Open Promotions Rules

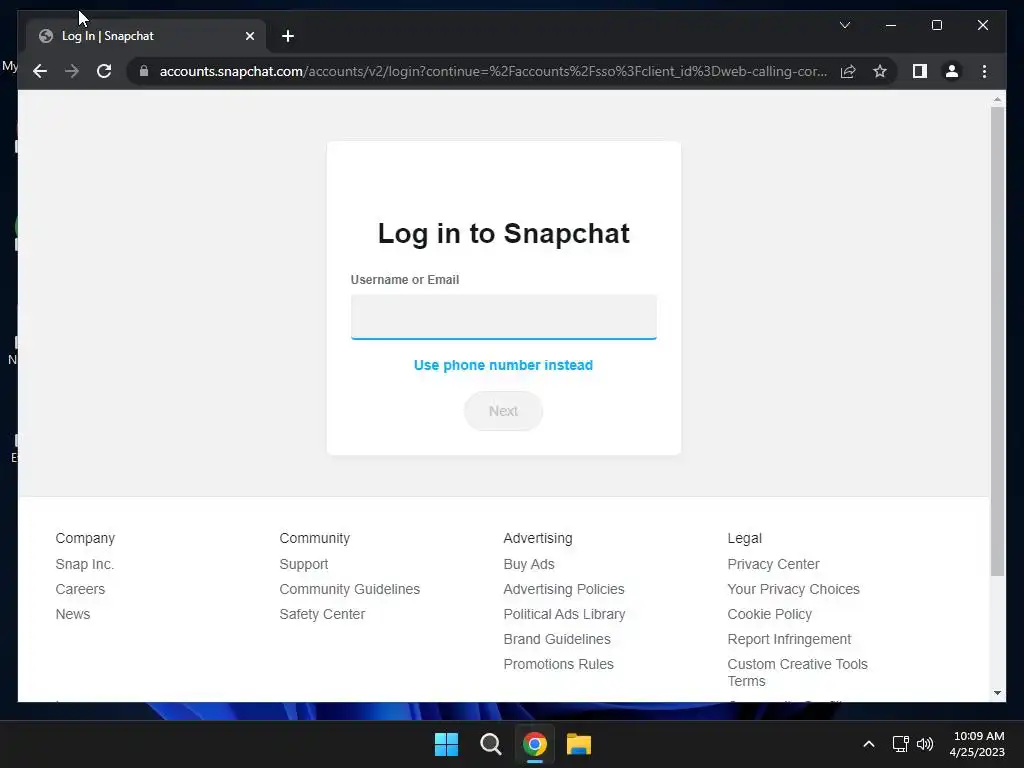[558, 664]
